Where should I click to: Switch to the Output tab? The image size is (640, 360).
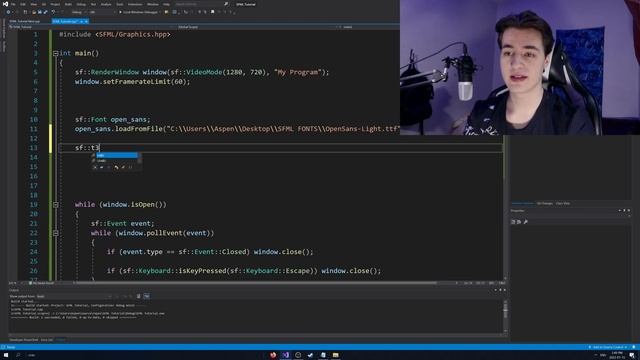tap(60, 340)
